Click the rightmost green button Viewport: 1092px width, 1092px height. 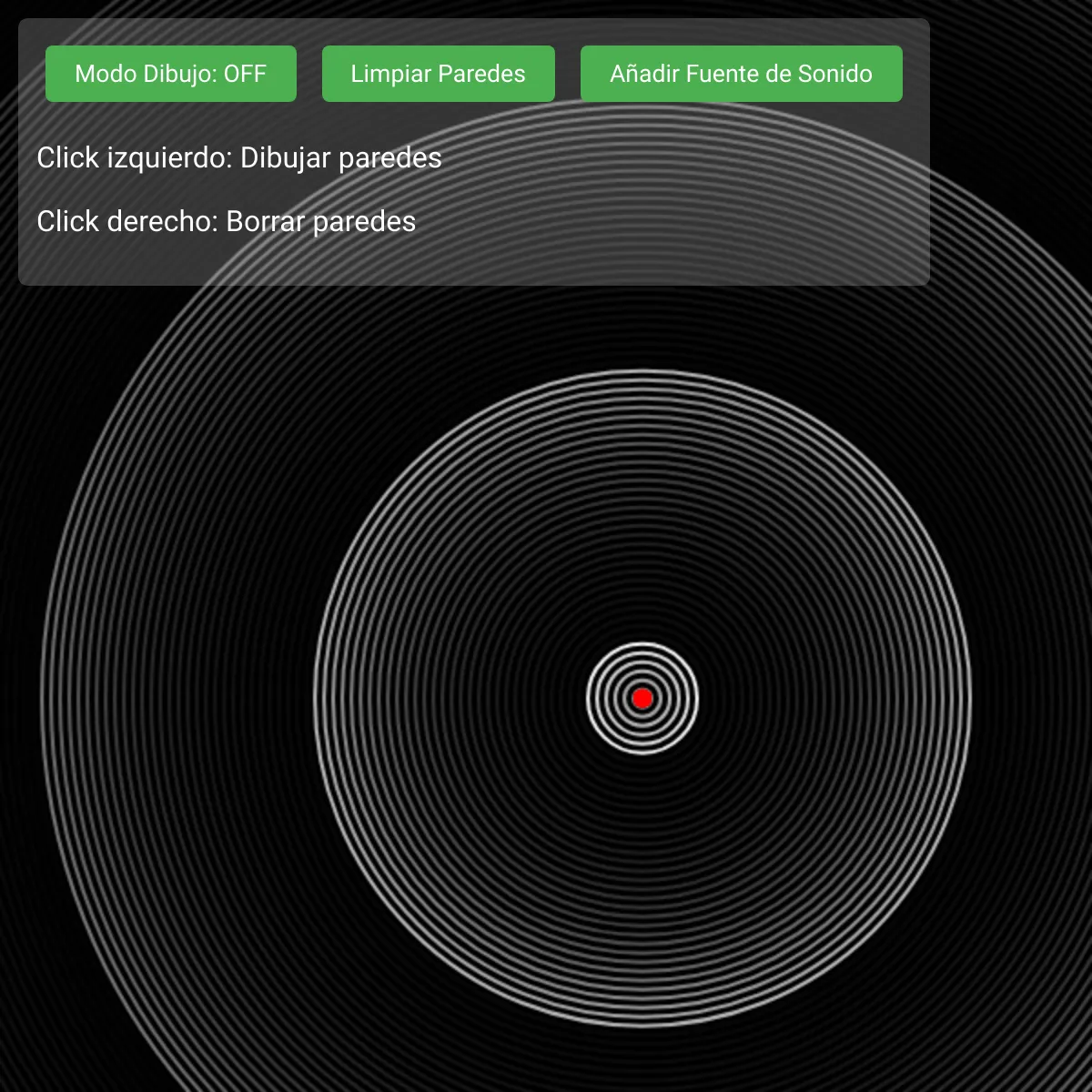[x=741, y=74]
